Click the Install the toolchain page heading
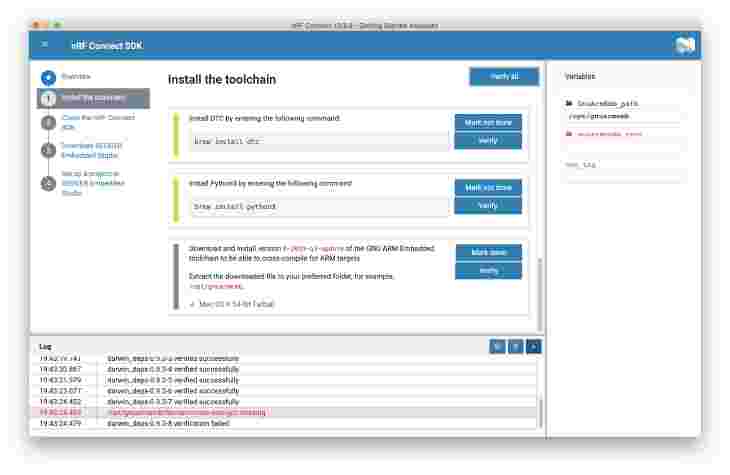This screenshot has height=475, width=730. coord(222,80)
